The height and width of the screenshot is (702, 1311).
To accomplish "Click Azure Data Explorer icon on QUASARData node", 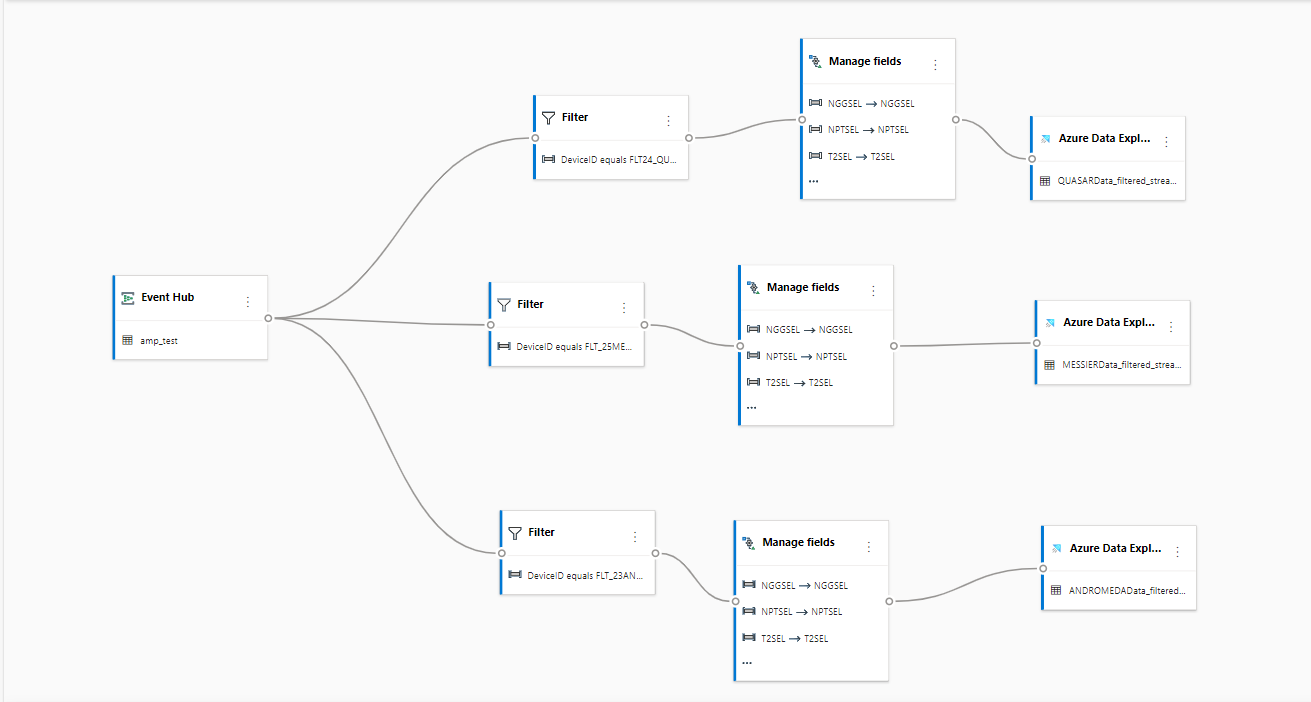I will (x=1045, y=139).
